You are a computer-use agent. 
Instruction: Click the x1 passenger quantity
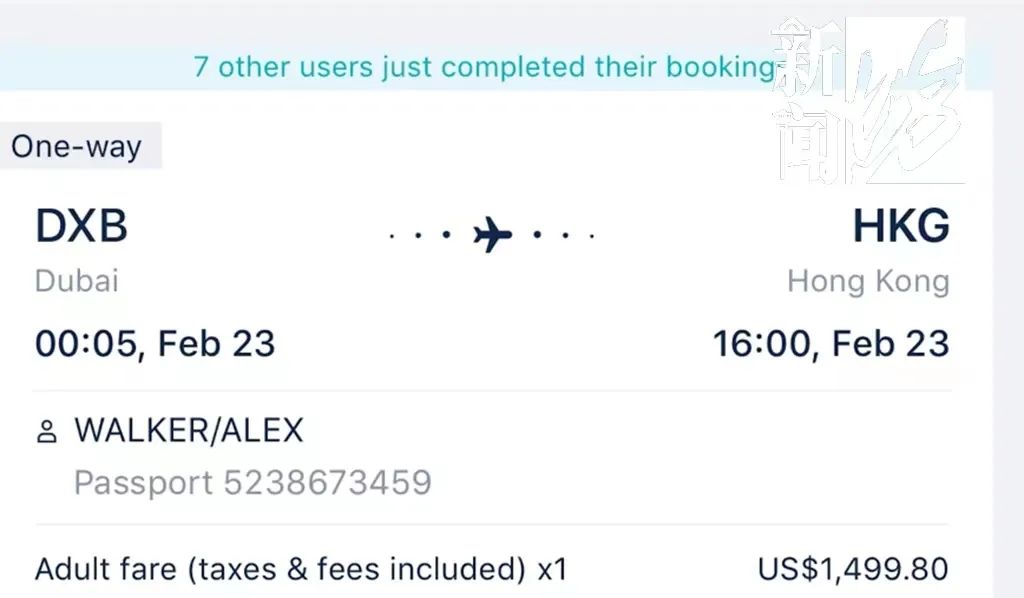tap(552, 570)
